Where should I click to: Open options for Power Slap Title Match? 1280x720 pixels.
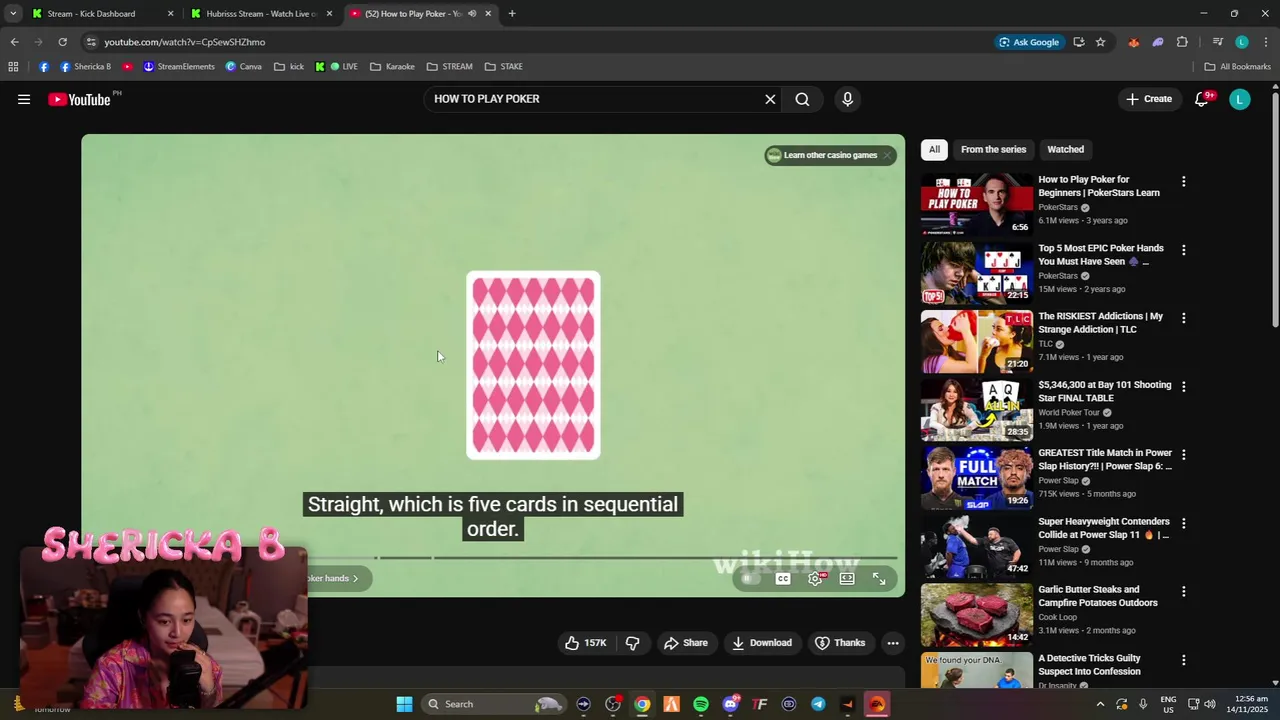[x=1183, y=455]
